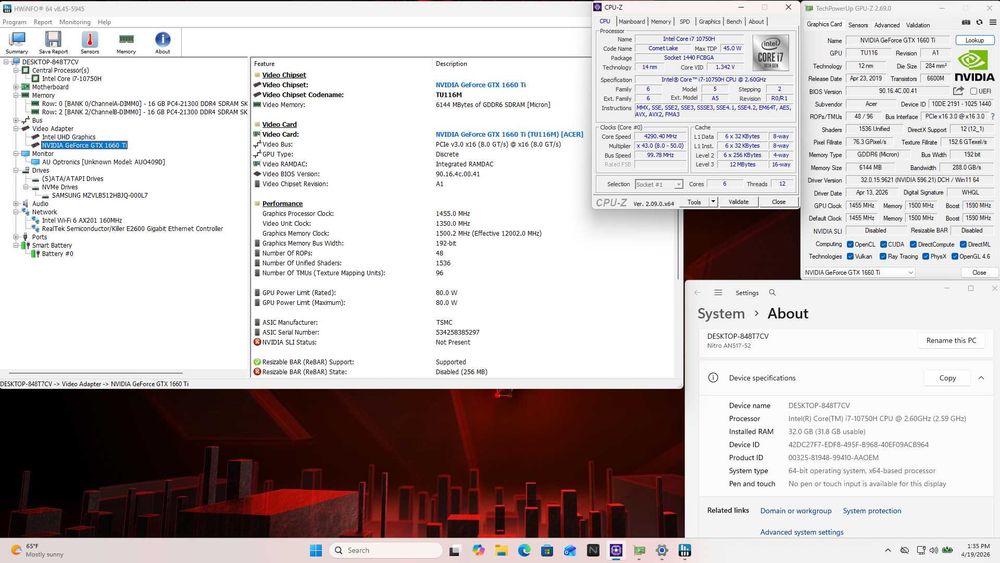Expand the Ports tree node in HWiNFO
The image size is (1000, 563).
click(x=16, y=237)
